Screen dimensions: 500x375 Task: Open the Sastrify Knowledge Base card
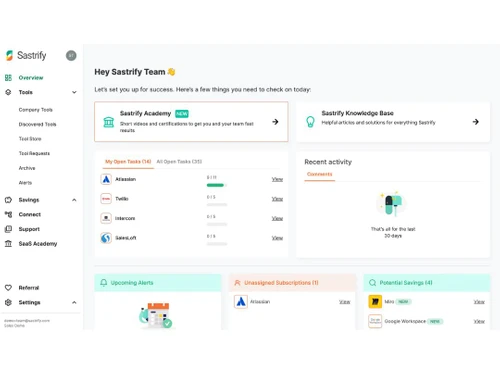393,122
